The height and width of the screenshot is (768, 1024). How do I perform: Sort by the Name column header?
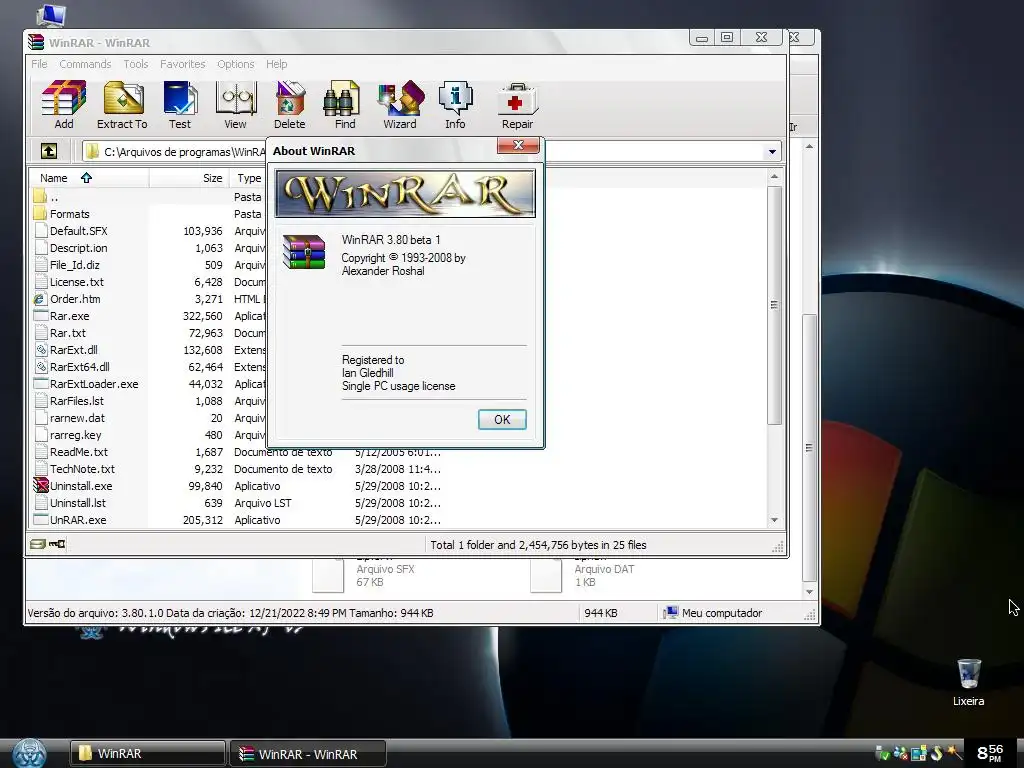coord(88,178)
